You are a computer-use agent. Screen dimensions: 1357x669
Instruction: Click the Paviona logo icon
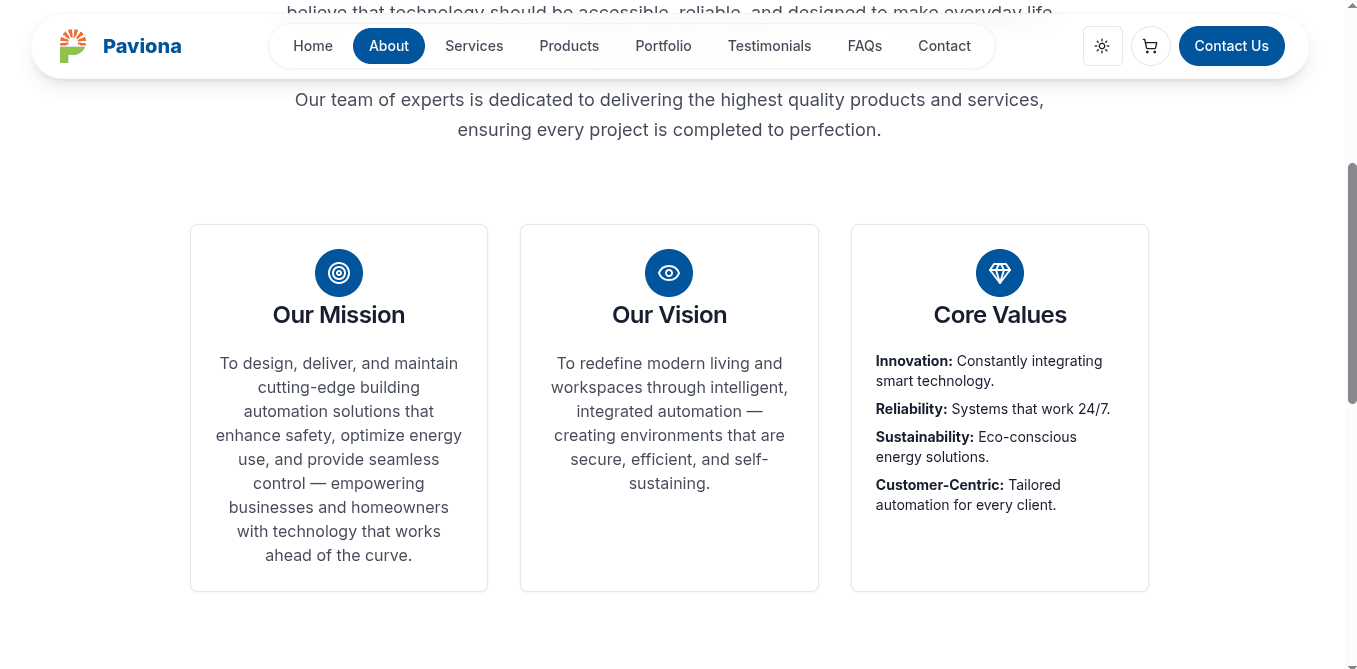[73, 46]
